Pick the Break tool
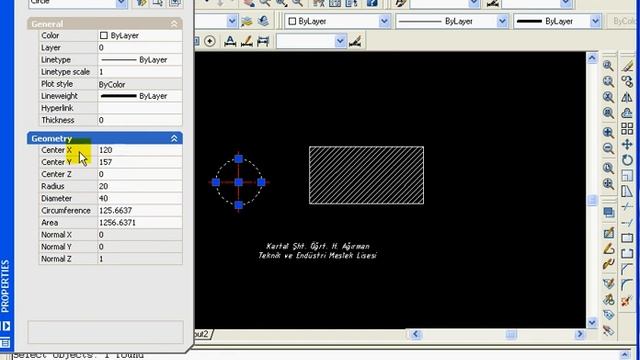The height and width of the screenshot is (360, 640). point(627,253)
